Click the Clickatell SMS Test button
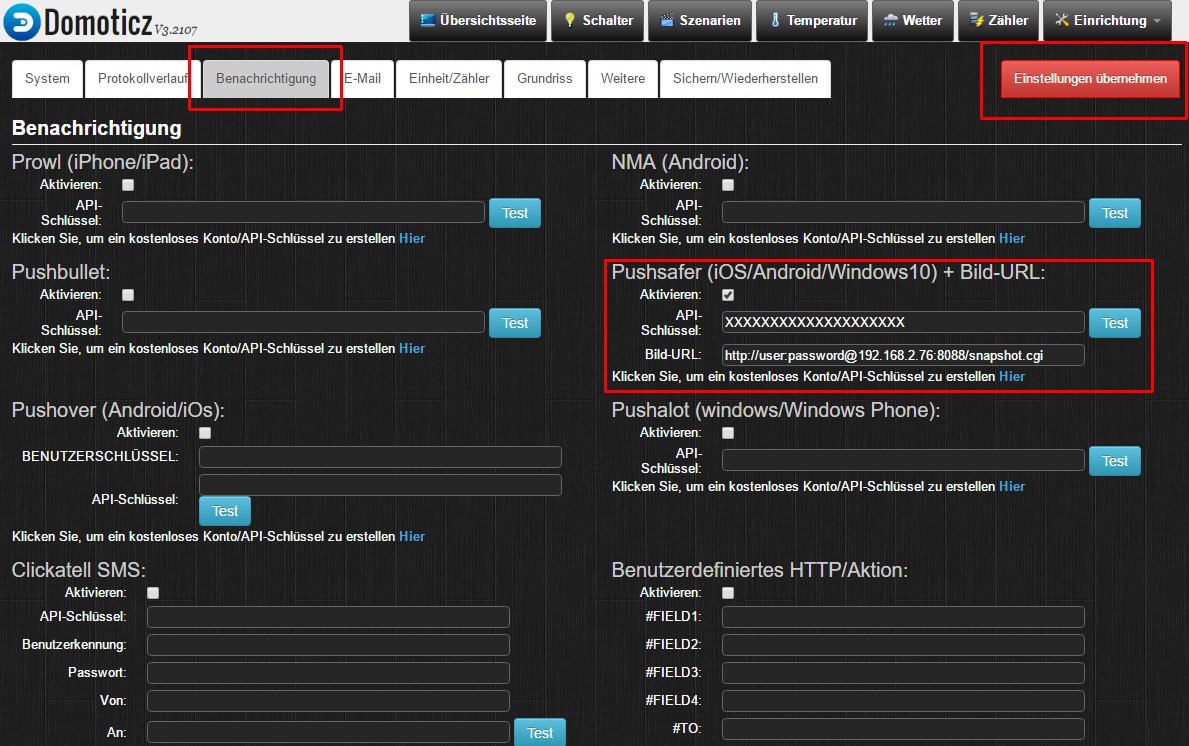The image size is (1189, 746). click(540, 733)
